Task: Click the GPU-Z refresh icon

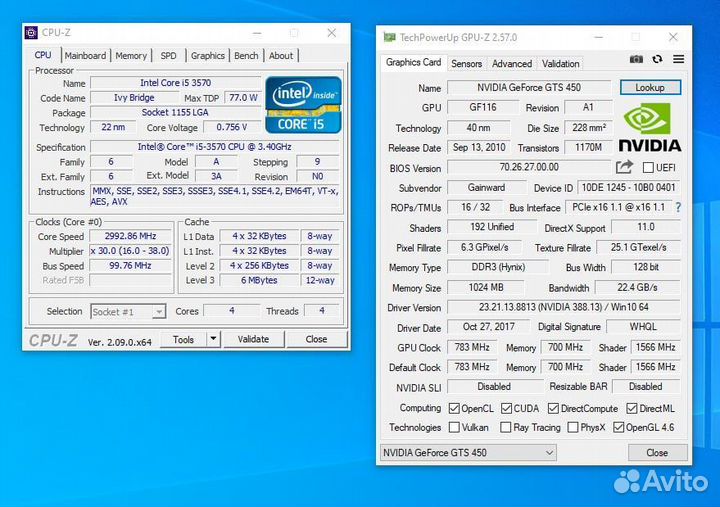Action: coord(657,60)
